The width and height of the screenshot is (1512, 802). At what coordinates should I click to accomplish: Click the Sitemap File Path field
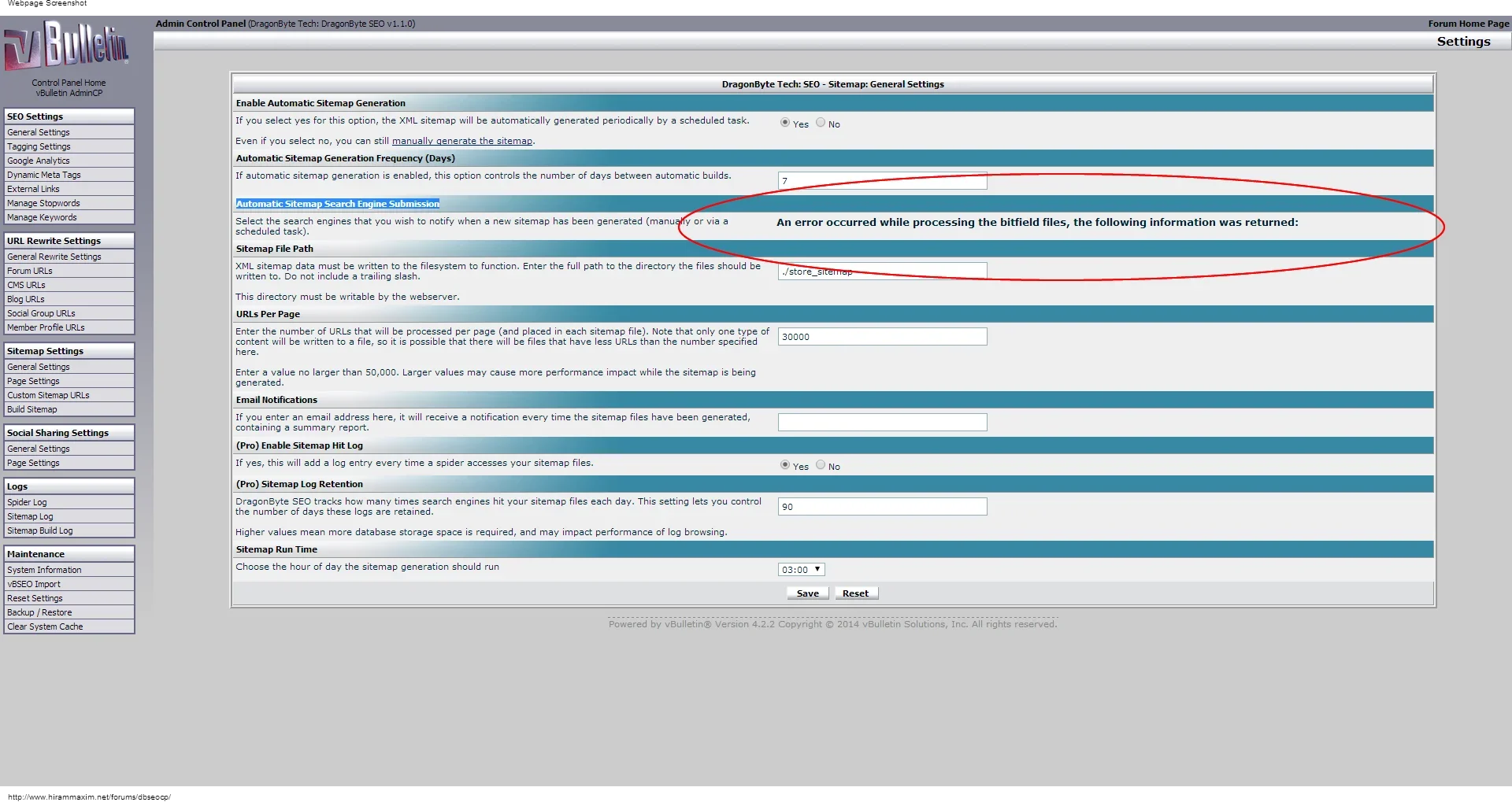(x=882, y=272)
